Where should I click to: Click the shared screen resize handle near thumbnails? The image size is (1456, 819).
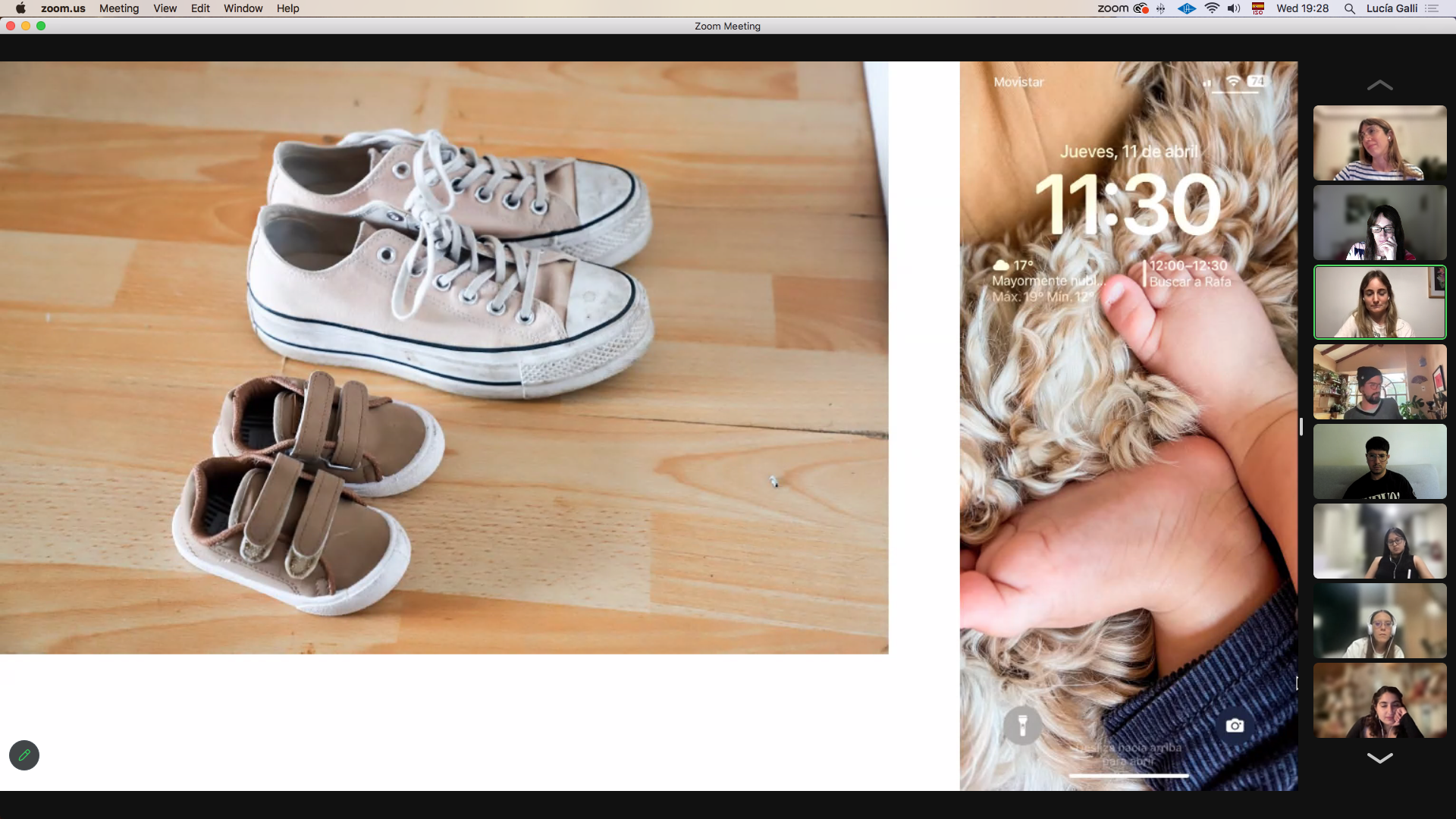click(x=1301, y=427)
